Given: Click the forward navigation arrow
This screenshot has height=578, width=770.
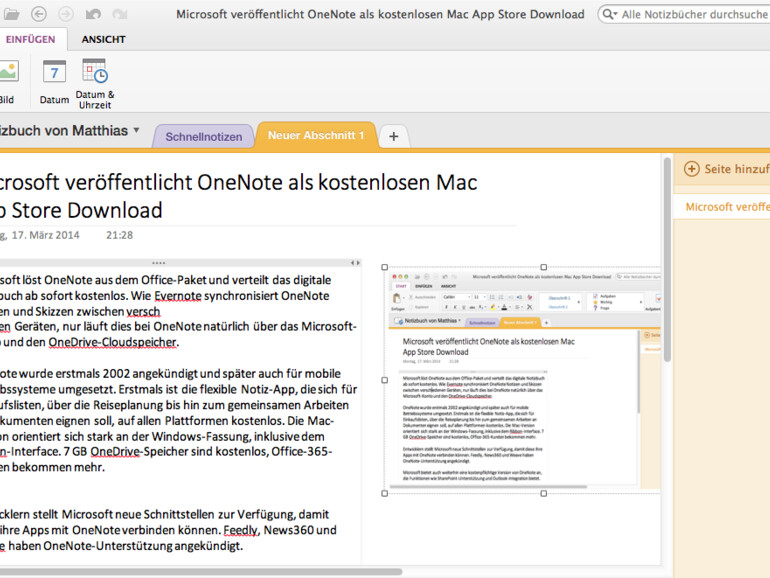Looking at the screenshot, I should [x=66, y=14].
